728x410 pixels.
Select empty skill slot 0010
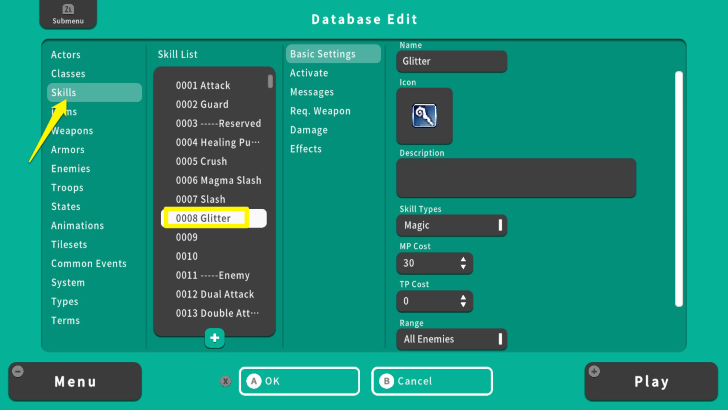coord(214,257)
